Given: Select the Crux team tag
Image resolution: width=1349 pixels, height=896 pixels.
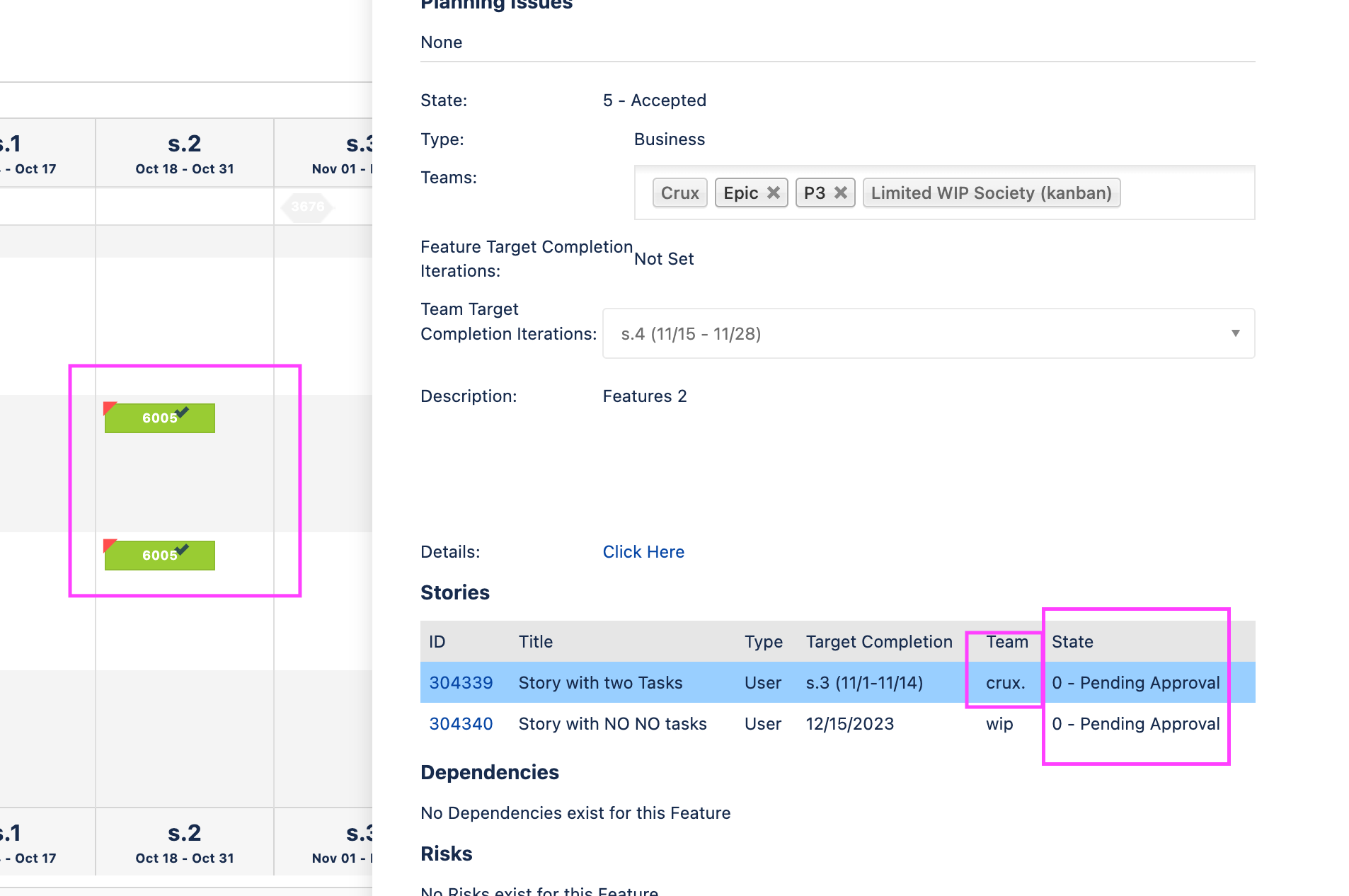Looking at the screenshot, I should [679, 192].
